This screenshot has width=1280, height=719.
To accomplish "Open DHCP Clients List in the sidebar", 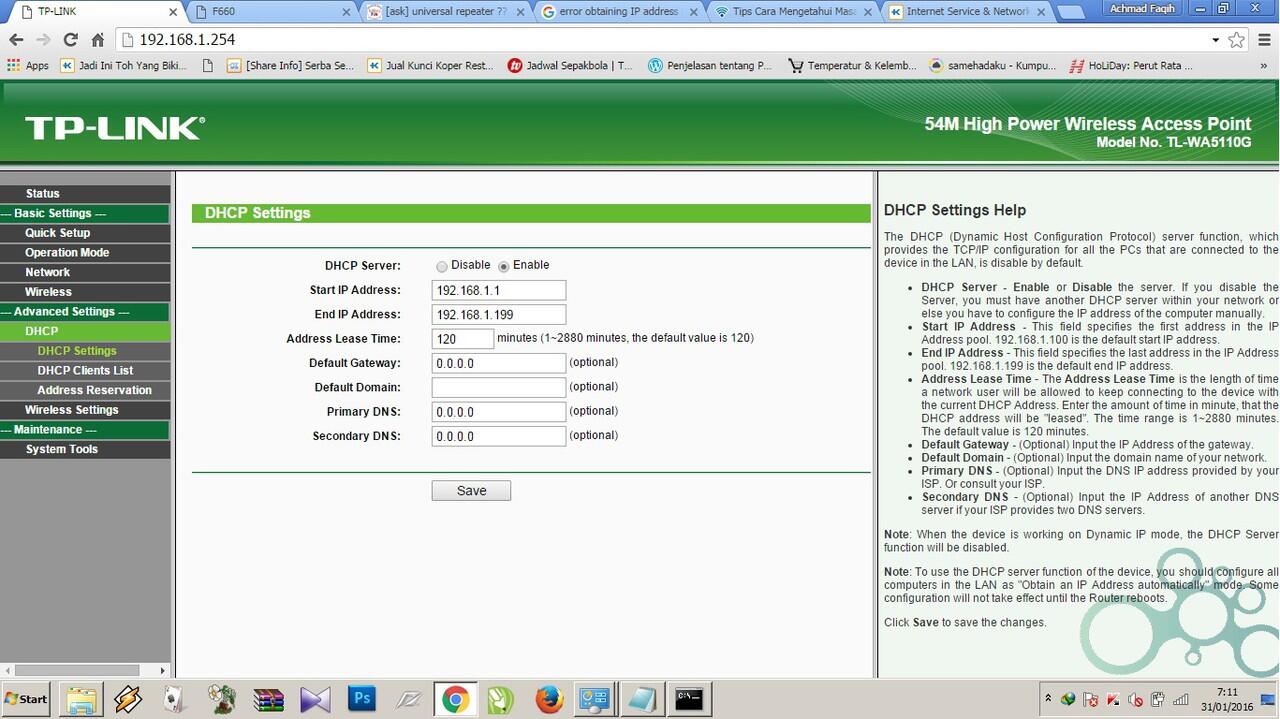I will point(85,371).
